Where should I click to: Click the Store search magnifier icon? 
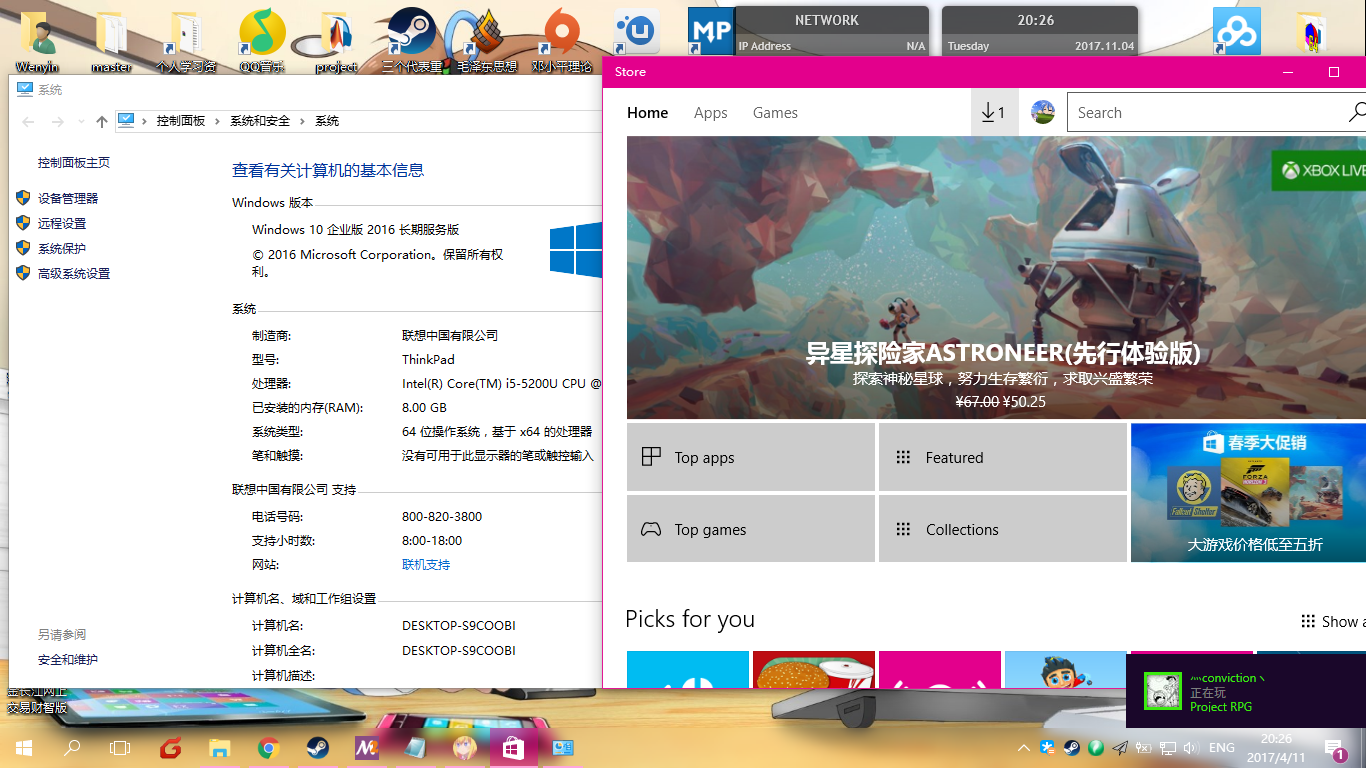click(1356, 113)
